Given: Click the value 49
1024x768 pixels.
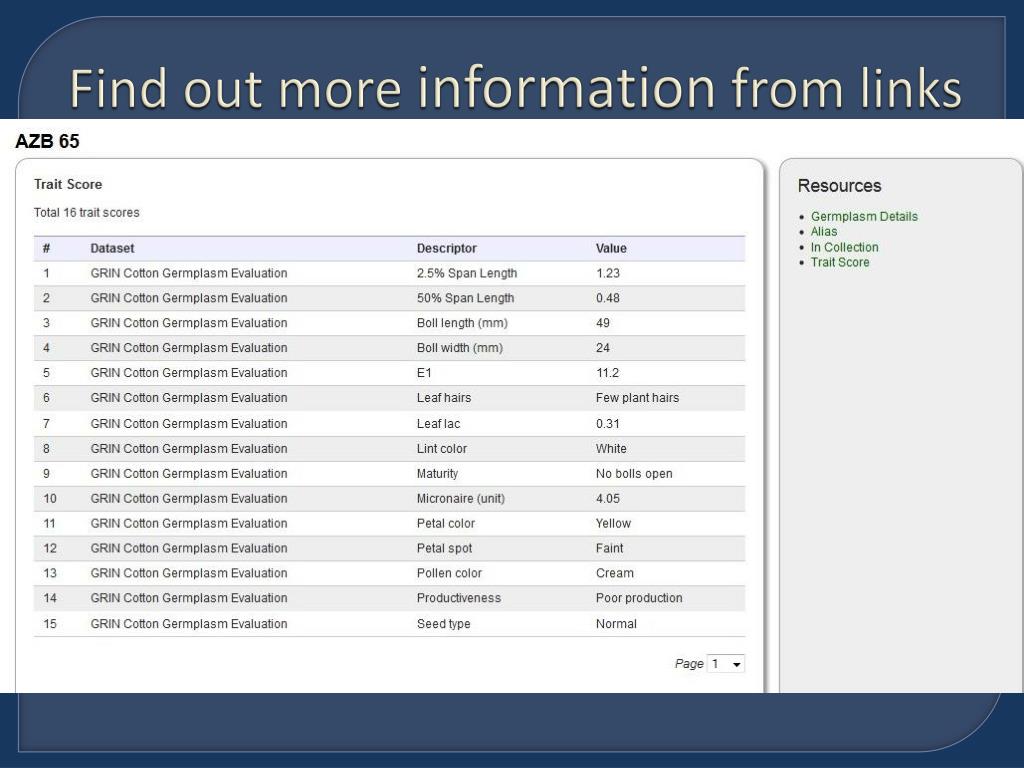Looking at the screenshot, I should click(x=603, y=323).
